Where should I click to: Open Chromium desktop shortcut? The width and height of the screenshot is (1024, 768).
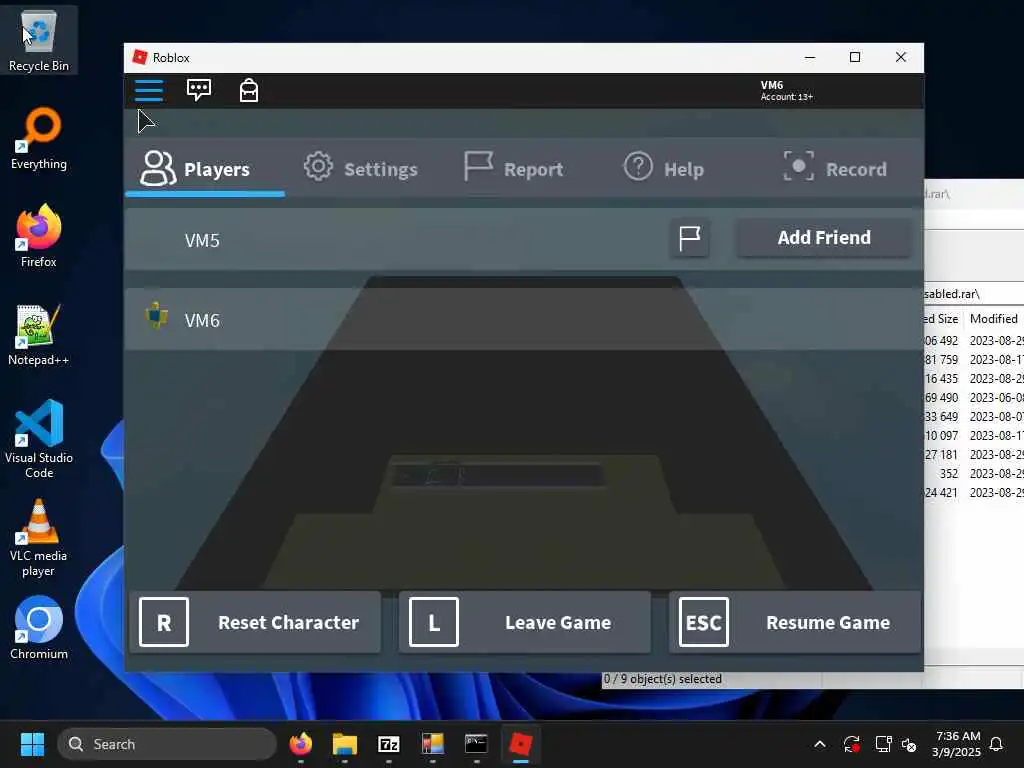[x=39, y=628]
